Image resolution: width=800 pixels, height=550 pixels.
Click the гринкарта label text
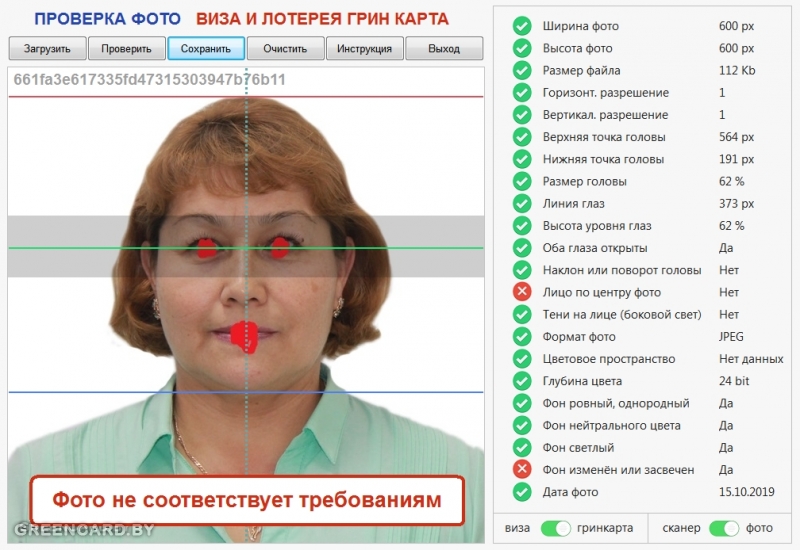pos(605,528)
